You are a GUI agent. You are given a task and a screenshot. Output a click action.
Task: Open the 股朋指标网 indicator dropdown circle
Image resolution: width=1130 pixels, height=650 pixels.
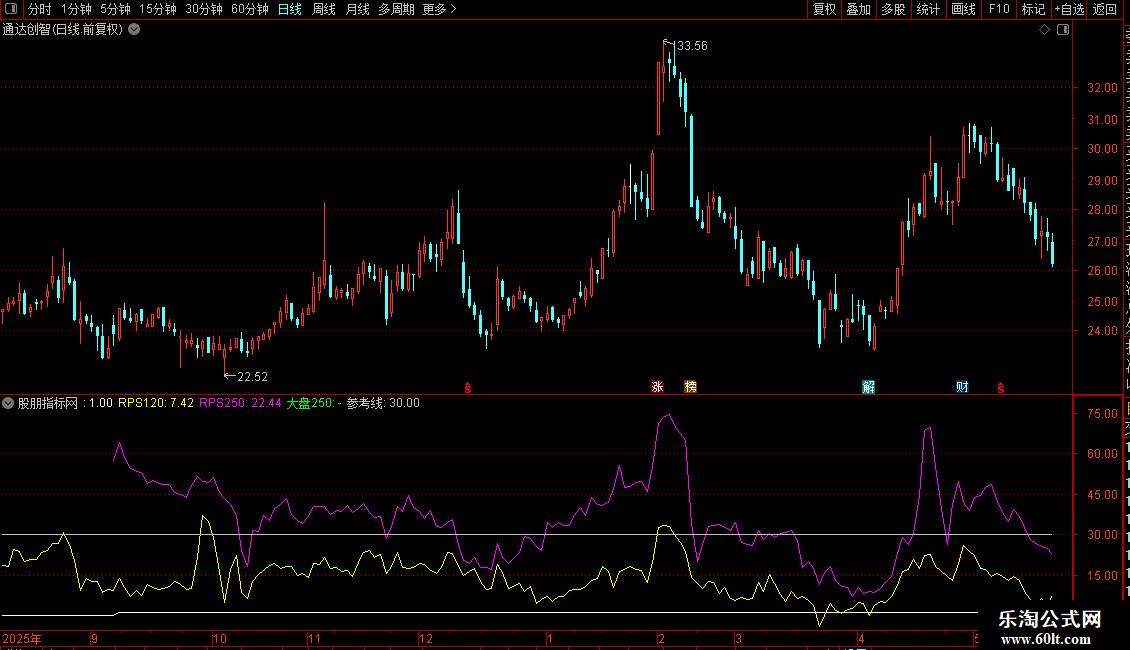[8, 404]
